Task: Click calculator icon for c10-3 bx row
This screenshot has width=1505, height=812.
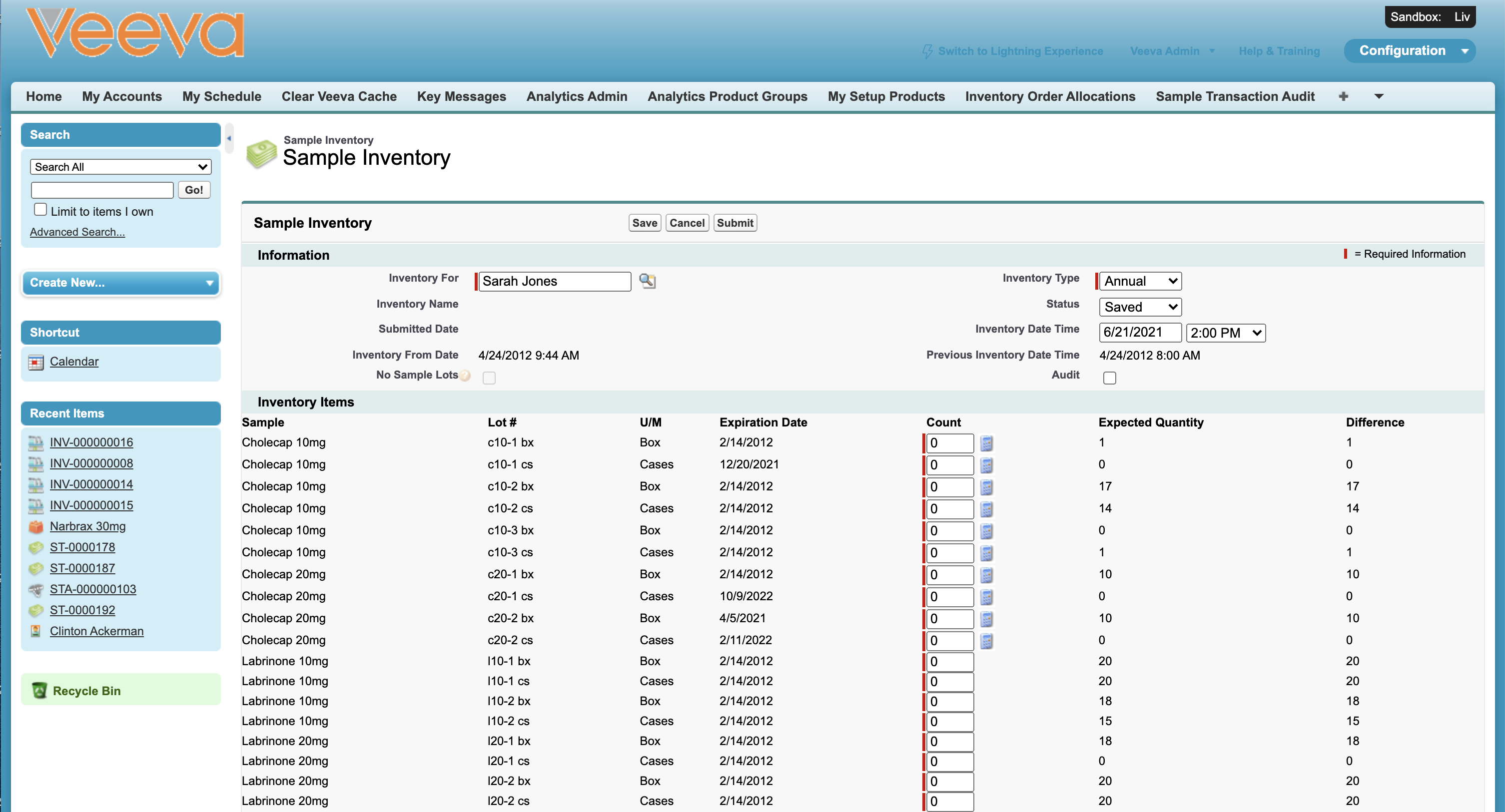Action: (x=986, y=531)
